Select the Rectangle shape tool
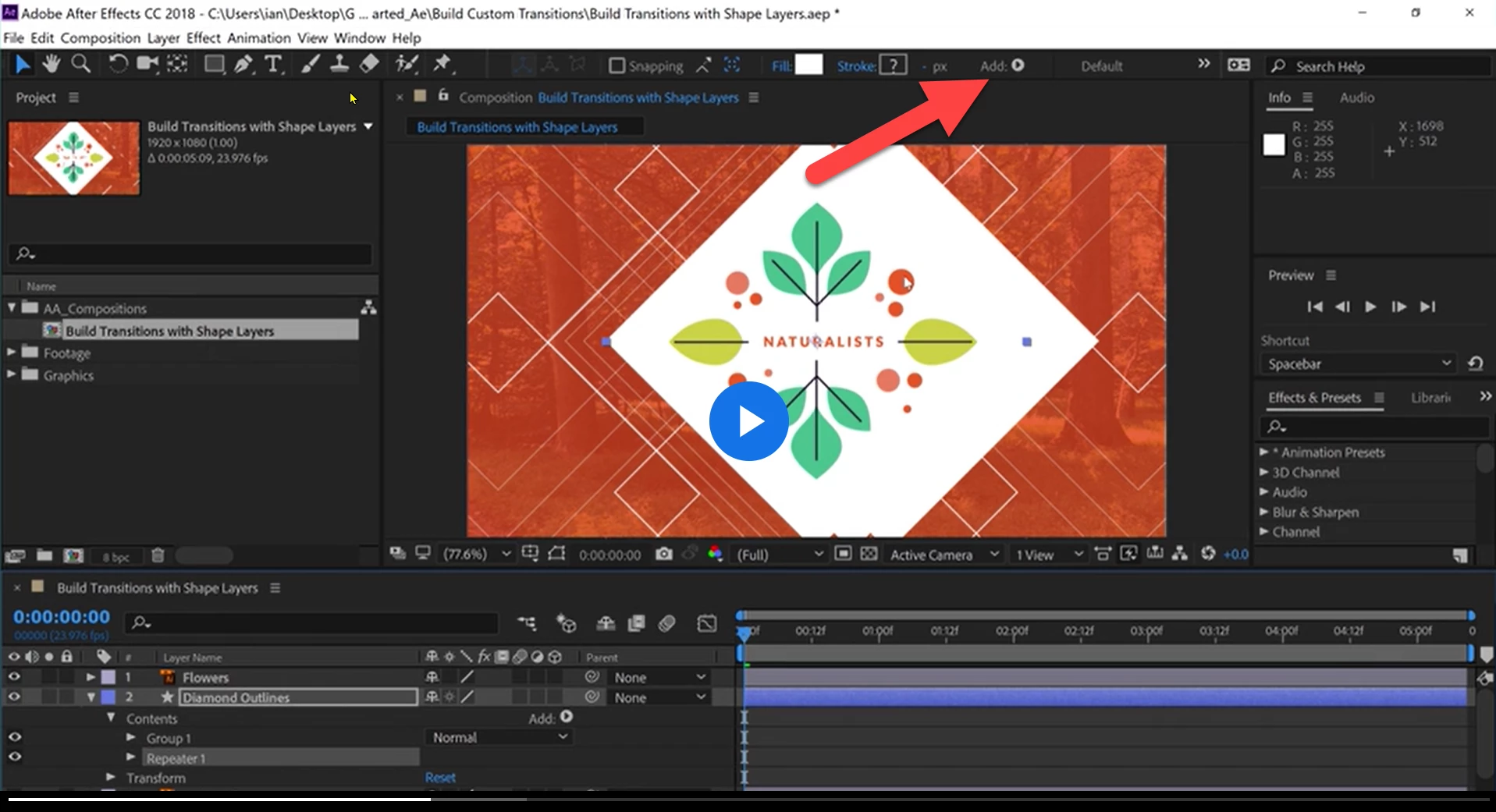Screen dimensions: 1496x812 (x=214, y=65)
